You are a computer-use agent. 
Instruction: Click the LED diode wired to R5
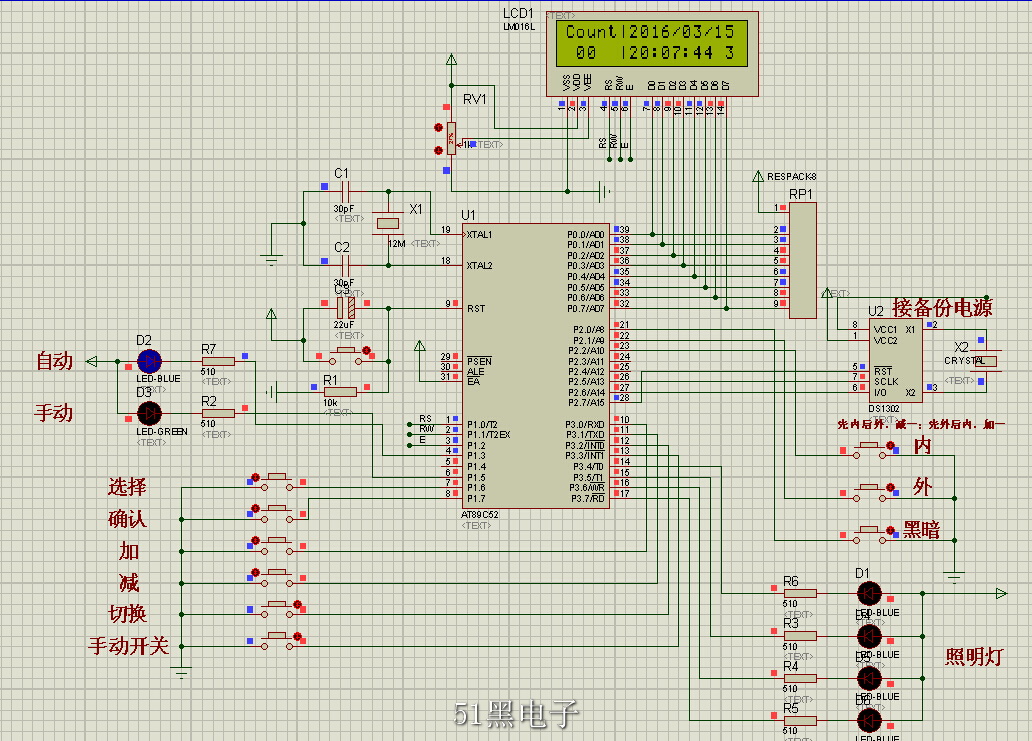(869, 721)
